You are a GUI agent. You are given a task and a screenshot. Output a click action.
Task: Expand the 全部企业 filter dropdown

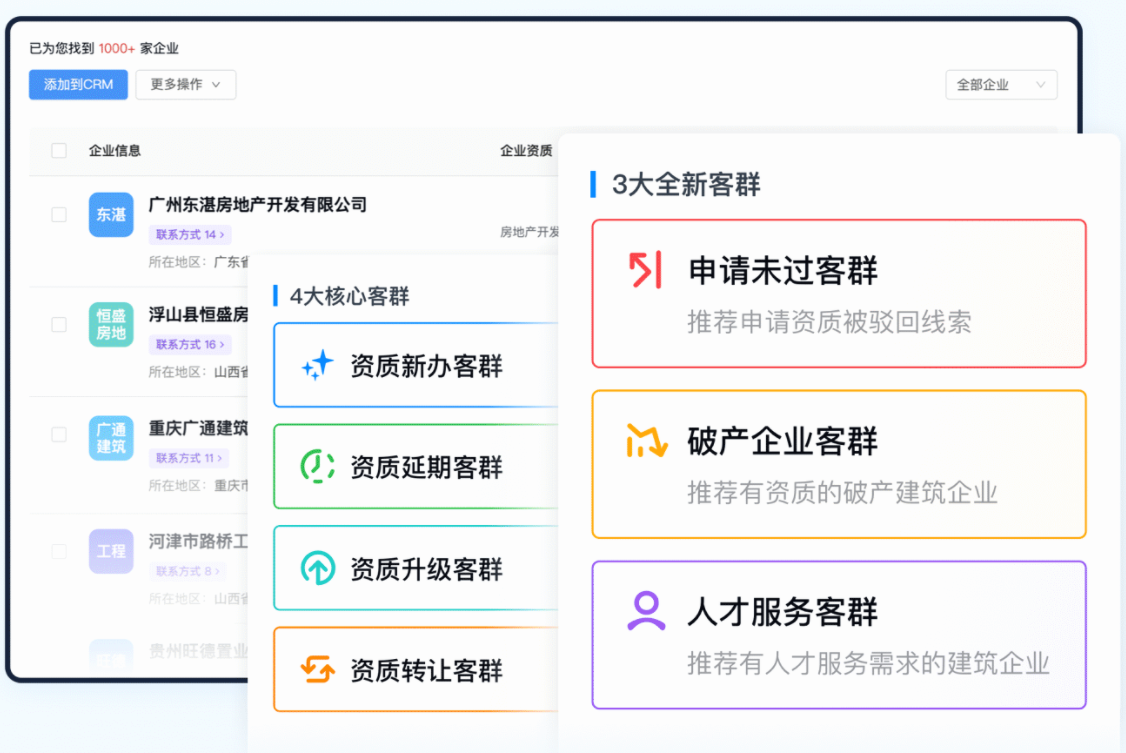point(1001,85)
